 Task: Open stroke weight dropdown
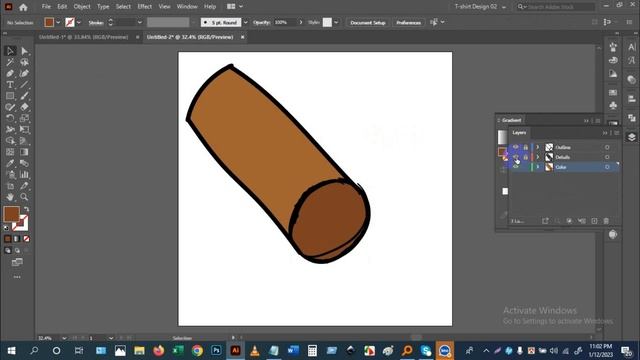tap(140, 22)
